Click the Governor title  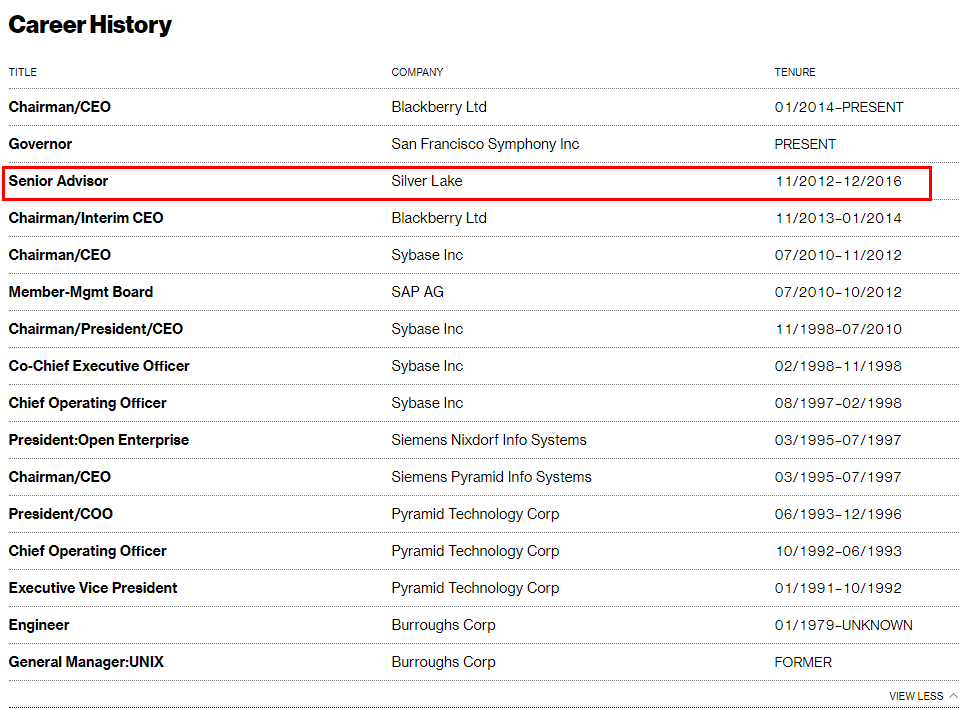pos(40,144)
